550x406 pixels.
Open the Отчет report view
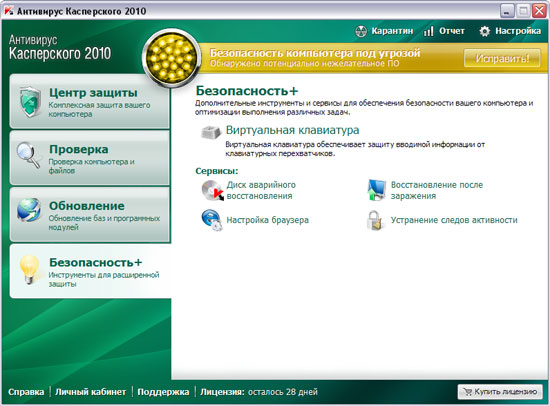pyautogui.click(x=452, y=31)
